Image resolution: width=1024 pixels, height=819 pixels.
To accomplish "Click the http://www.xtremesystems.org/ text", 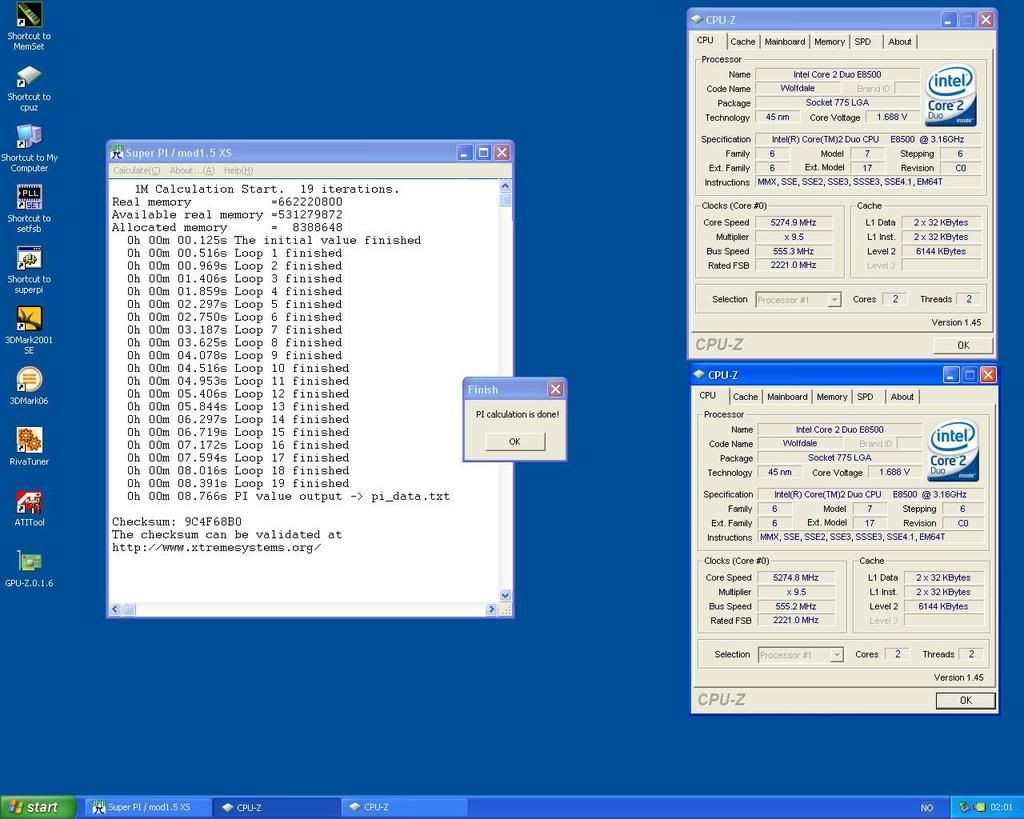I will point(216,547).
